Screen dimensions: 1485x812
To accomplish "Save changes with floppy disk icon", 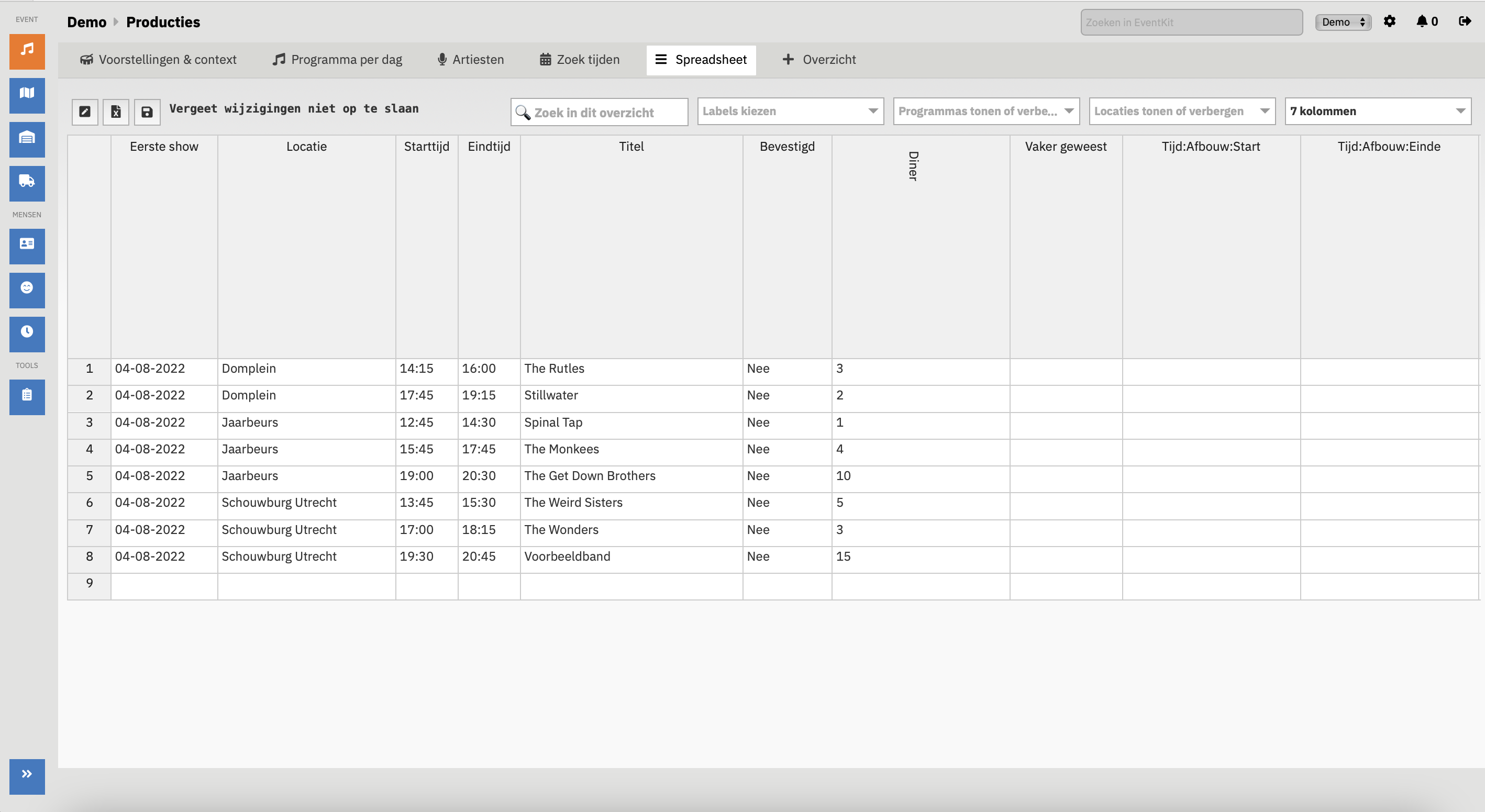I will click(x=147, y=112).
